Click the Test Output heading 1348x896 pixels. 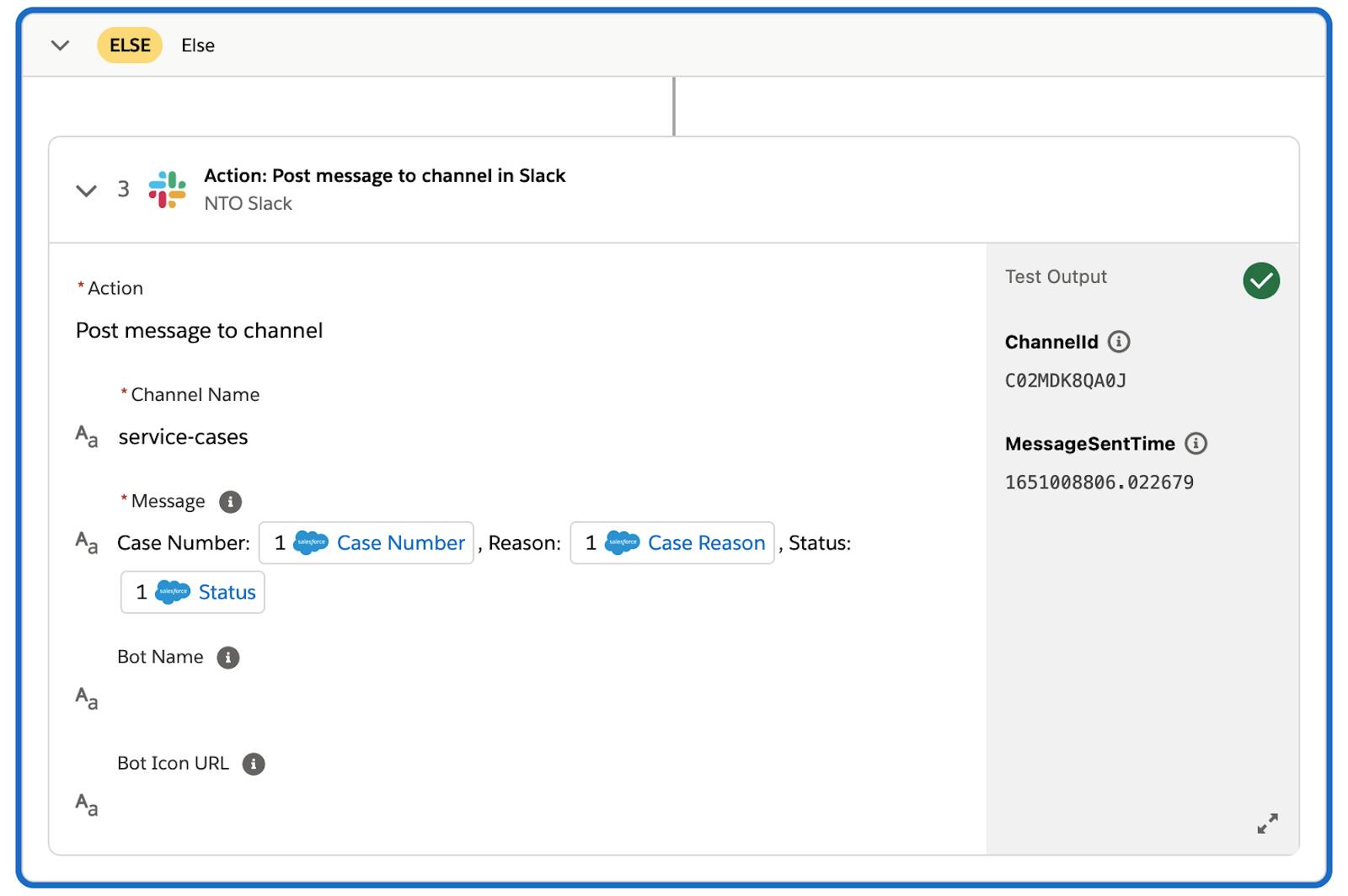point(1056,277)
